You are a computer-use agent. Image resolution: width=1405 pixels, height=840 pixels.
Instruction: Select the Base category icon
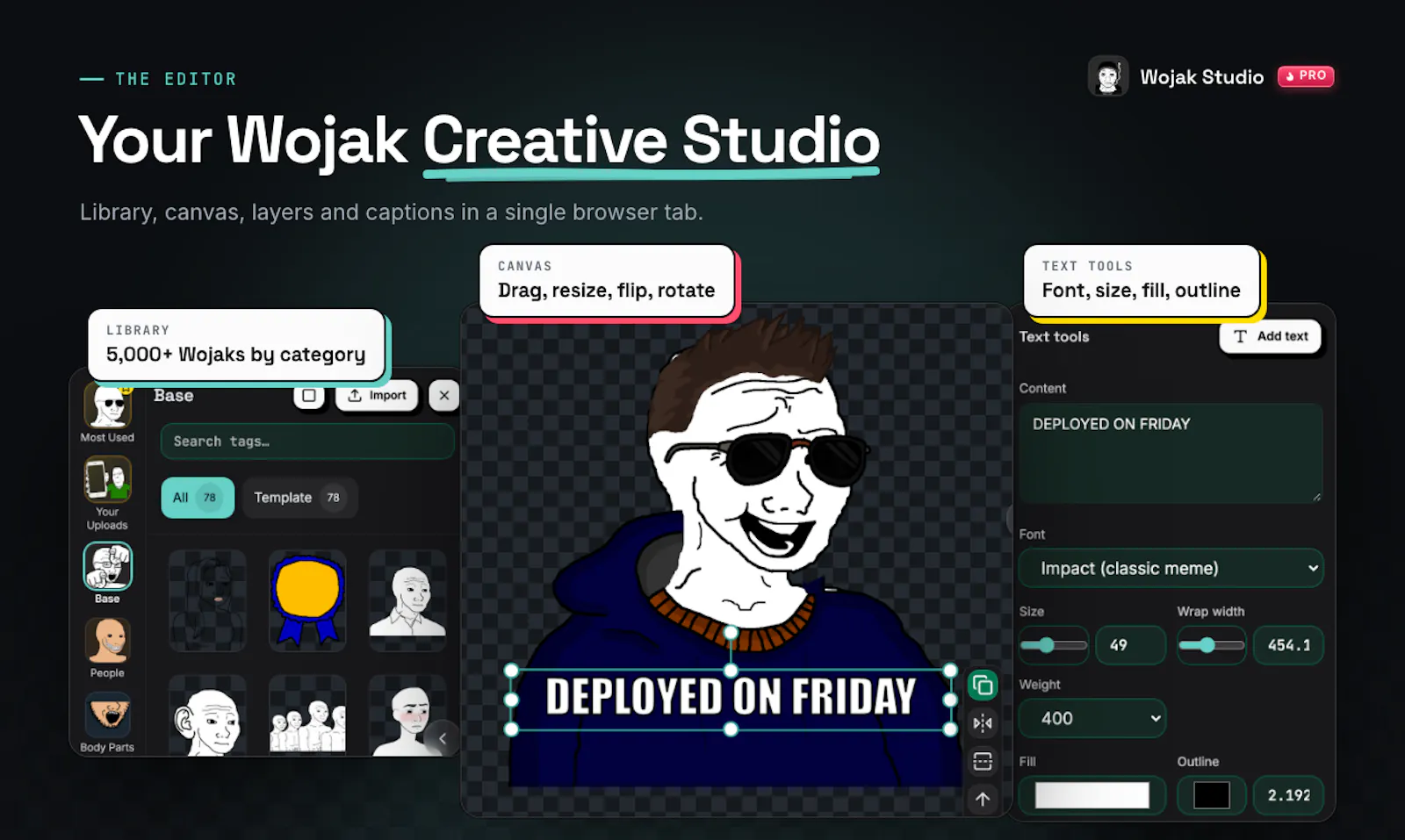[x=107, y=565]
